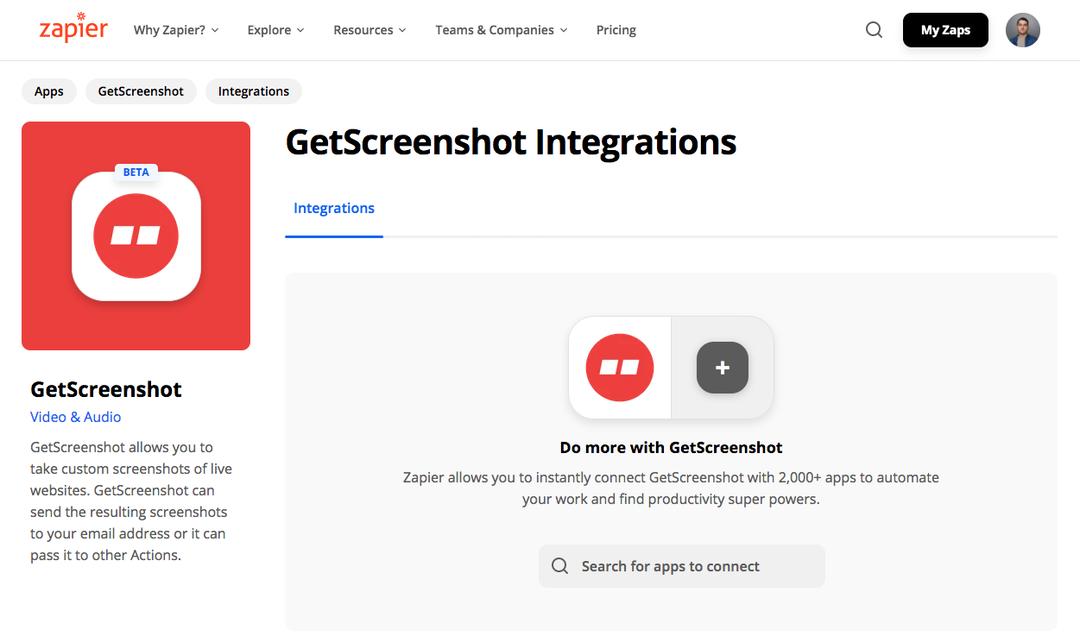Open search via the magnifying glass icon

click(873, 30)
